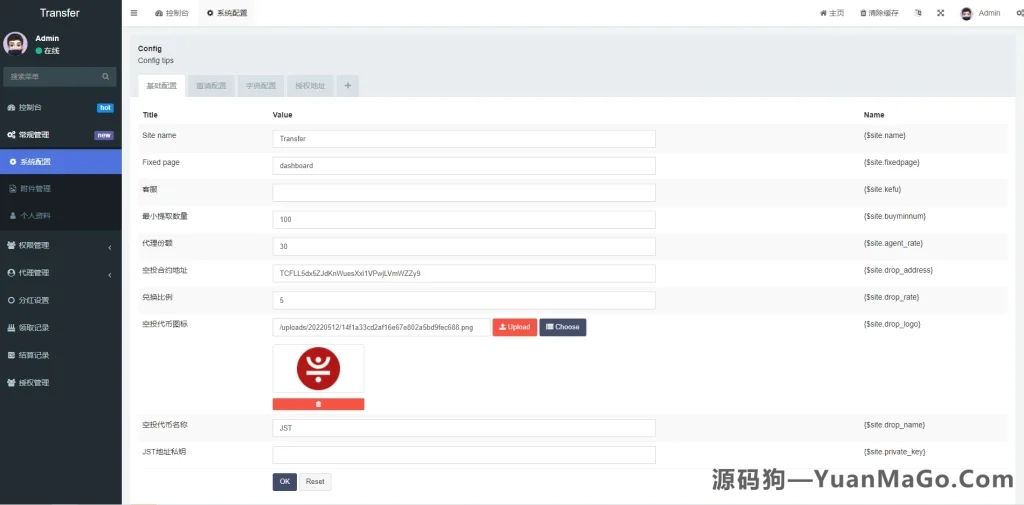
Task: Click the new badge beside 常规管理
Action: tap(104, 135)
